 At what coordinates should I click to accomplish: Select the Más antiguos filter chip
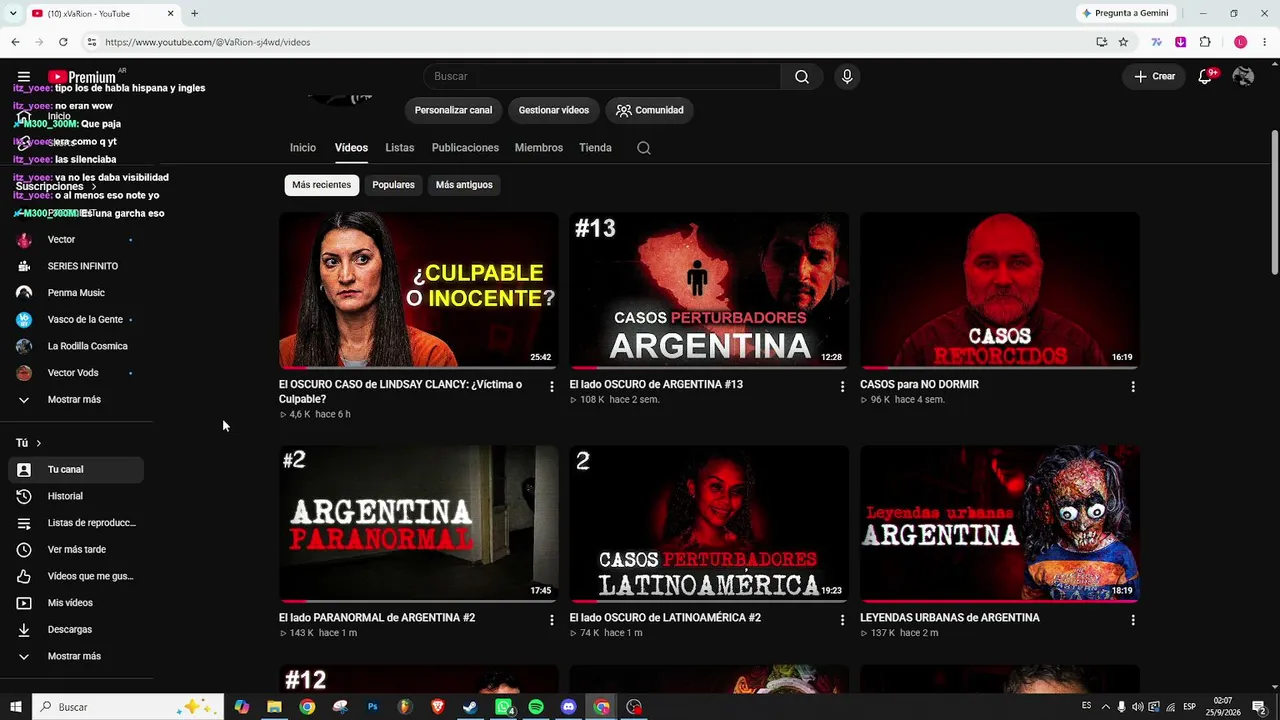coord(464,185)
